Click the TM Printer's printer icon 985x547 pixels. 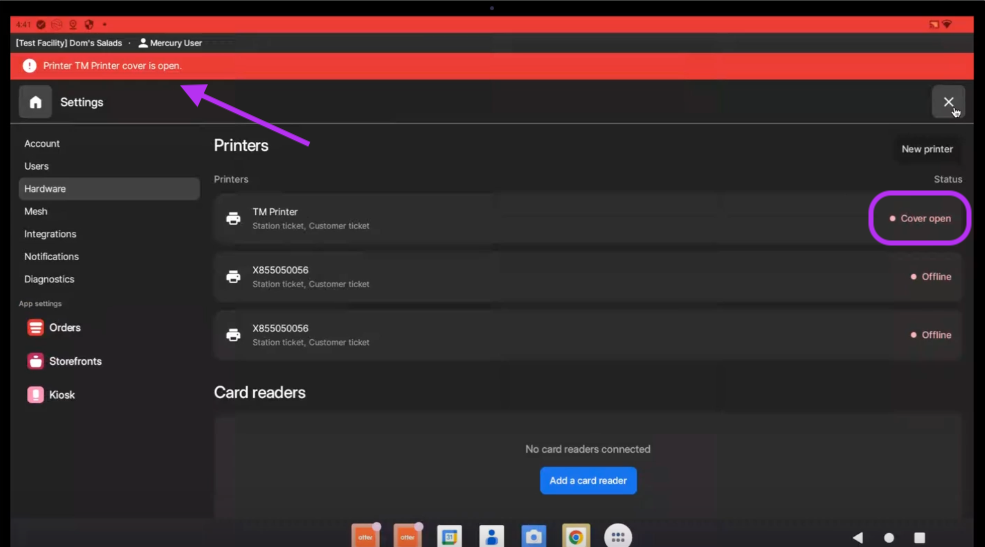coord(233,218)
